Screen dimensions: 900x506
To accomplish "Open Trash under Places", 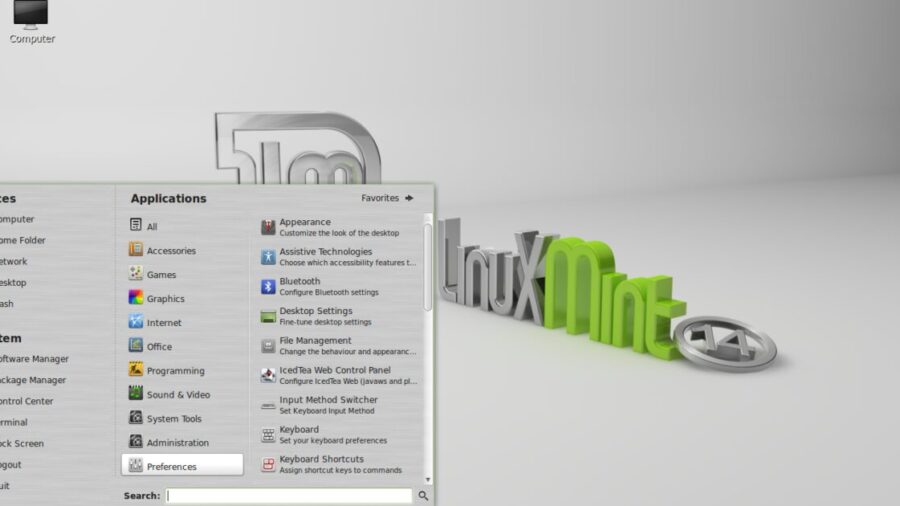I will click(x=7, y=304).
